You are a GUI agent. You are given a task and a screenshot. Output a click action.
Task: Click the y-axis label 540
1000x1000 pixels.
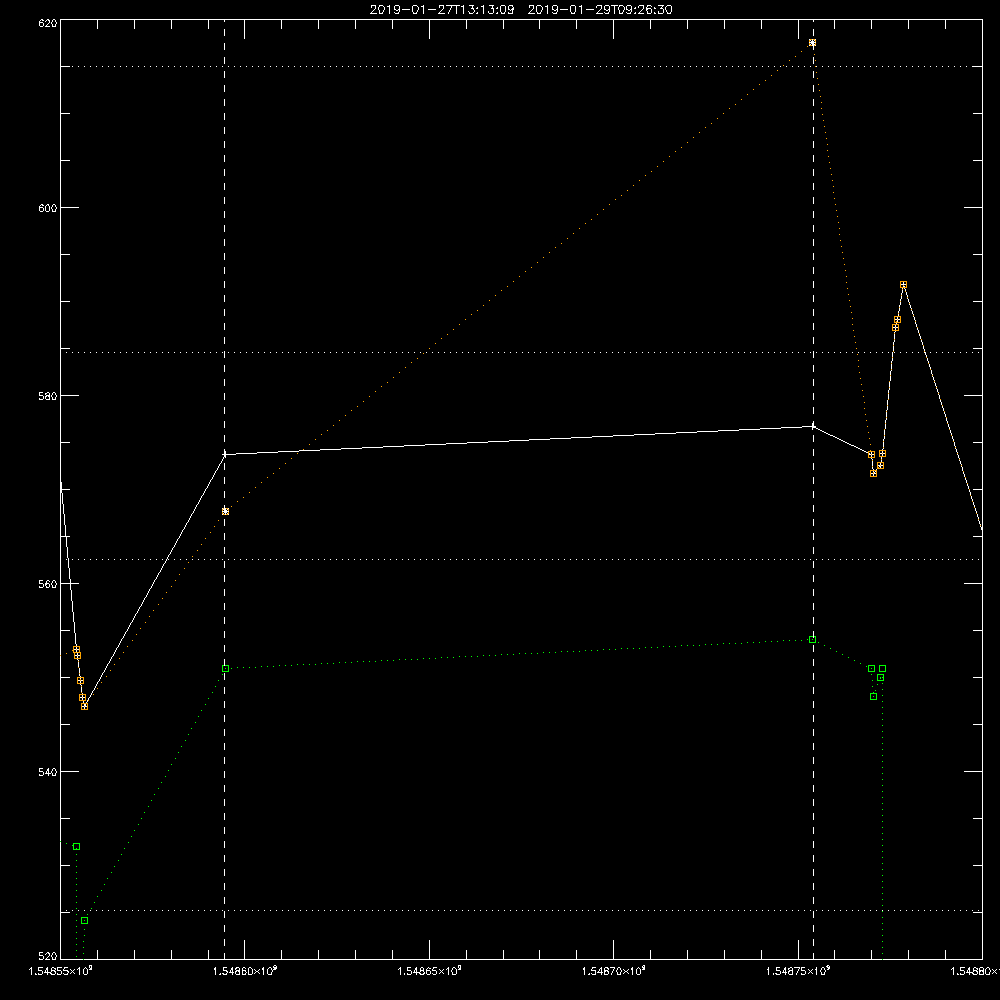(x=48, y=772)
